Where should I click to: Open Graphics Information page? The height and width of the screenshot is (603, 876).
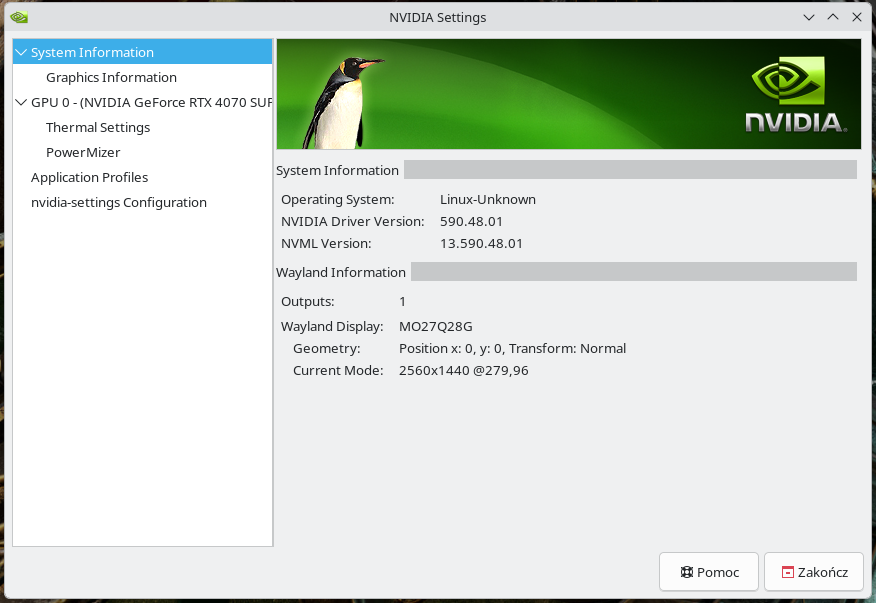[x=111, y=77]
